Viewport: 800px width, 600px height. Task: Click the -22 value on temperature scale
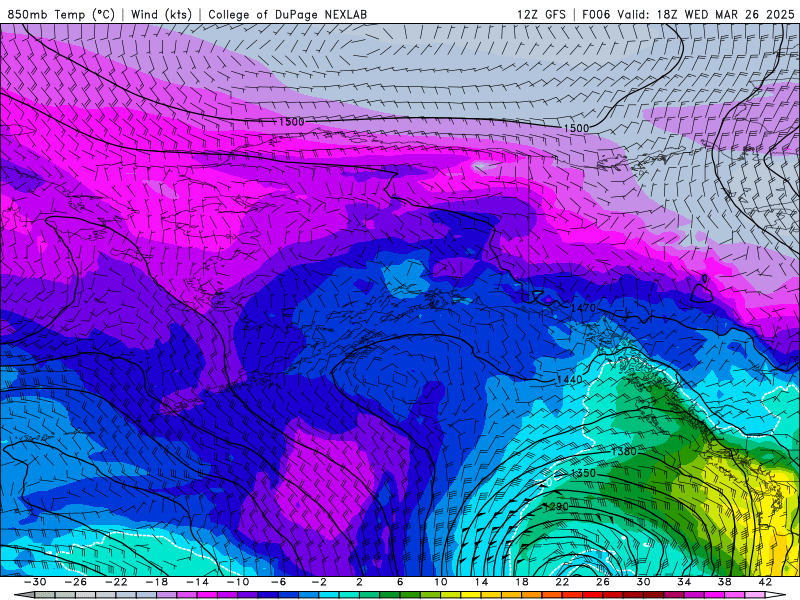tap(116, 582)
